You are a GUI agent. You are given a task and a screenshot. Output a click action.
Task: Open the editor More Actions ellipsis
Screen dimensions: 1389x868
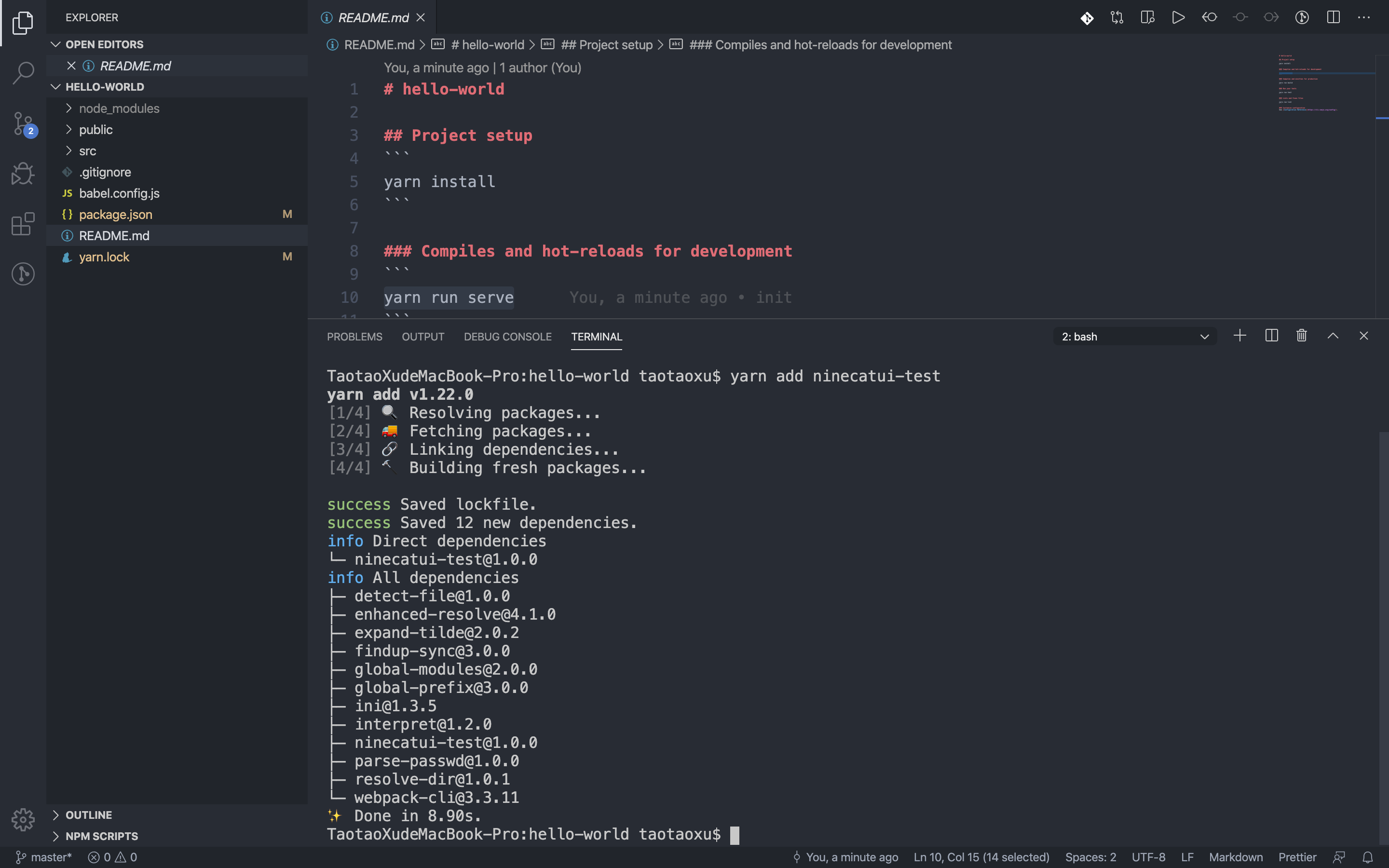pyautogui.click(x=1364, y=18)
